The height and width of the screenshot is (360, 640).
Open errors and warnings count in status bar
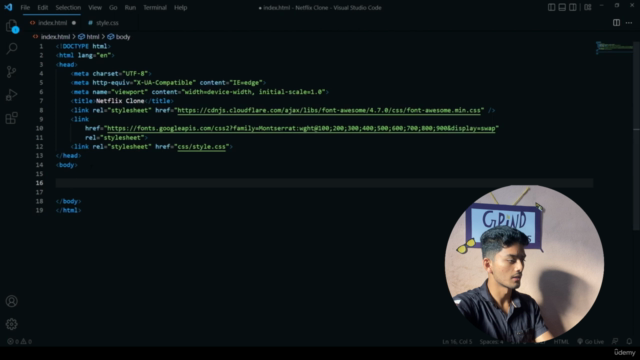coord(19,341)
